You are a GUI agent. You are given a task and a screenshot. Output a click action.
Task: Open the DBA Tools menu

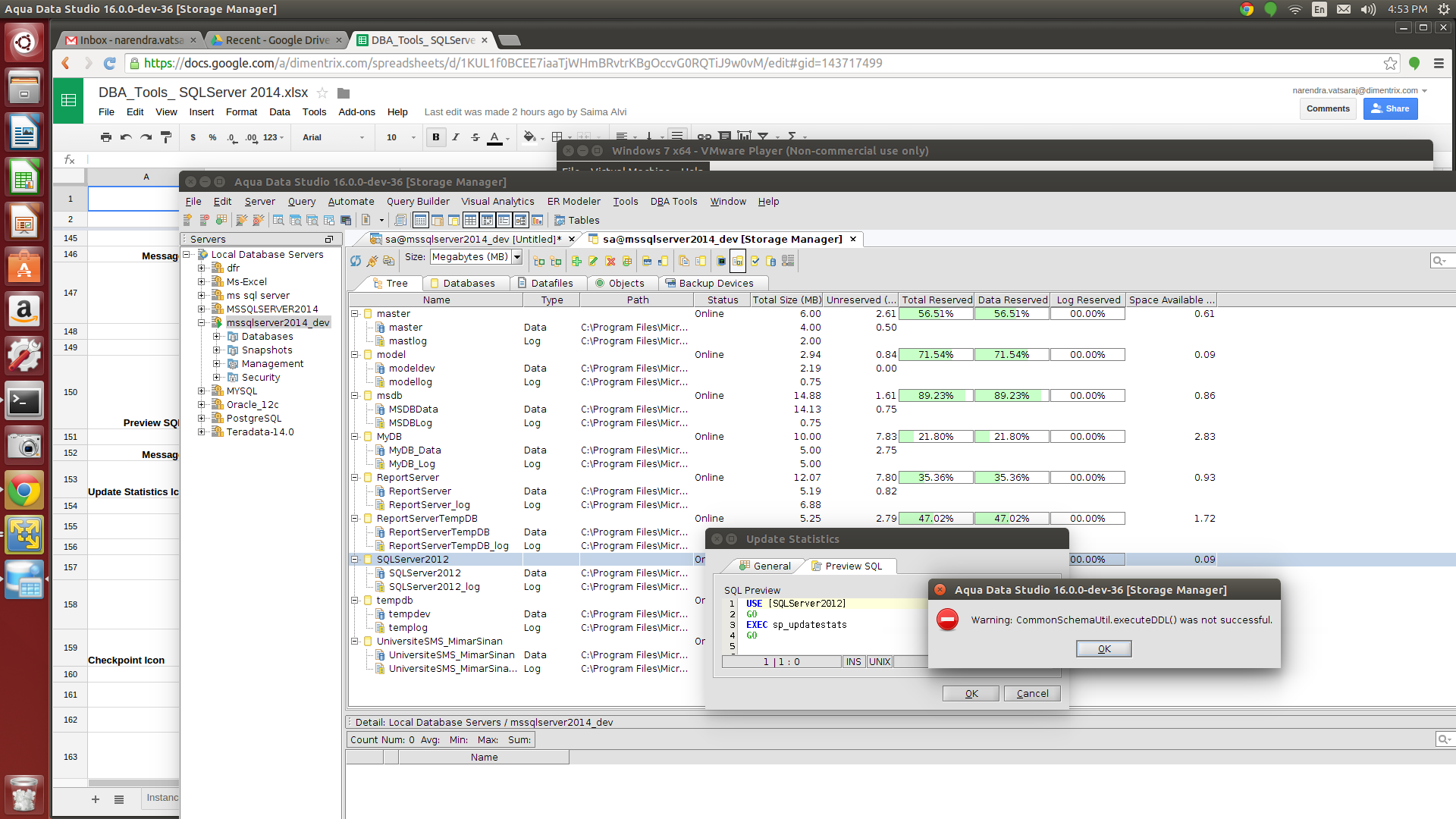(673, 202)
